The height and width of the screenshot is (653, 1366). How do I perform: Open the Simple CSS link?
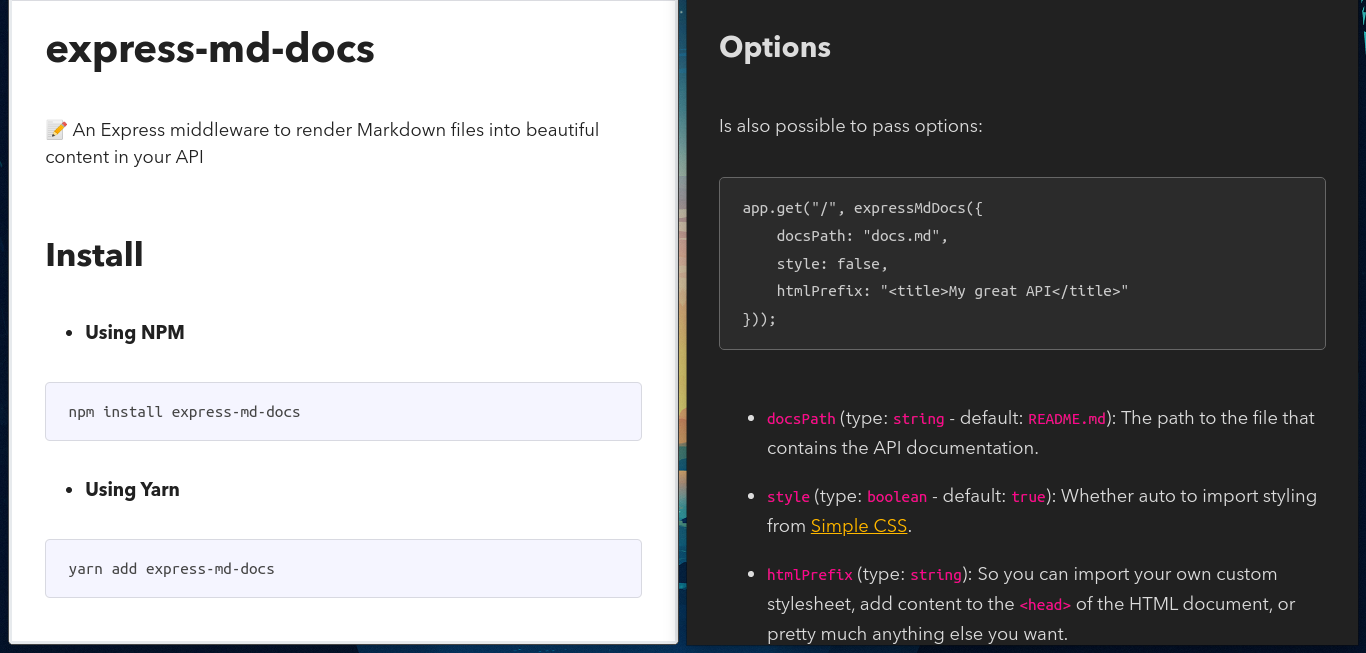click(x=859, y=526)
